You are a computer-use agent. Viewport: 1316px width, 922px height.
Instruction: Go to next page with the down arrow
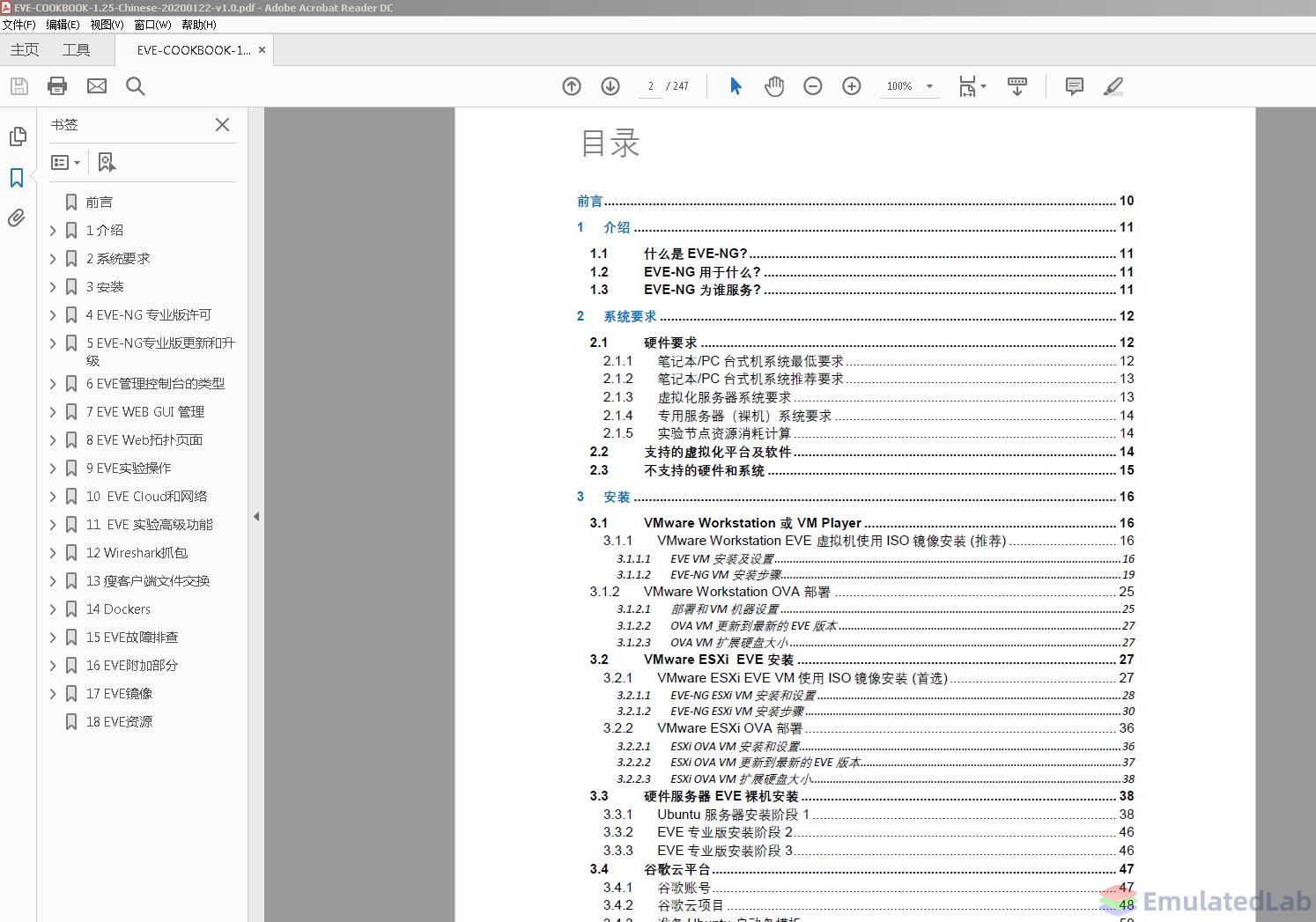(x=610, y=86)
